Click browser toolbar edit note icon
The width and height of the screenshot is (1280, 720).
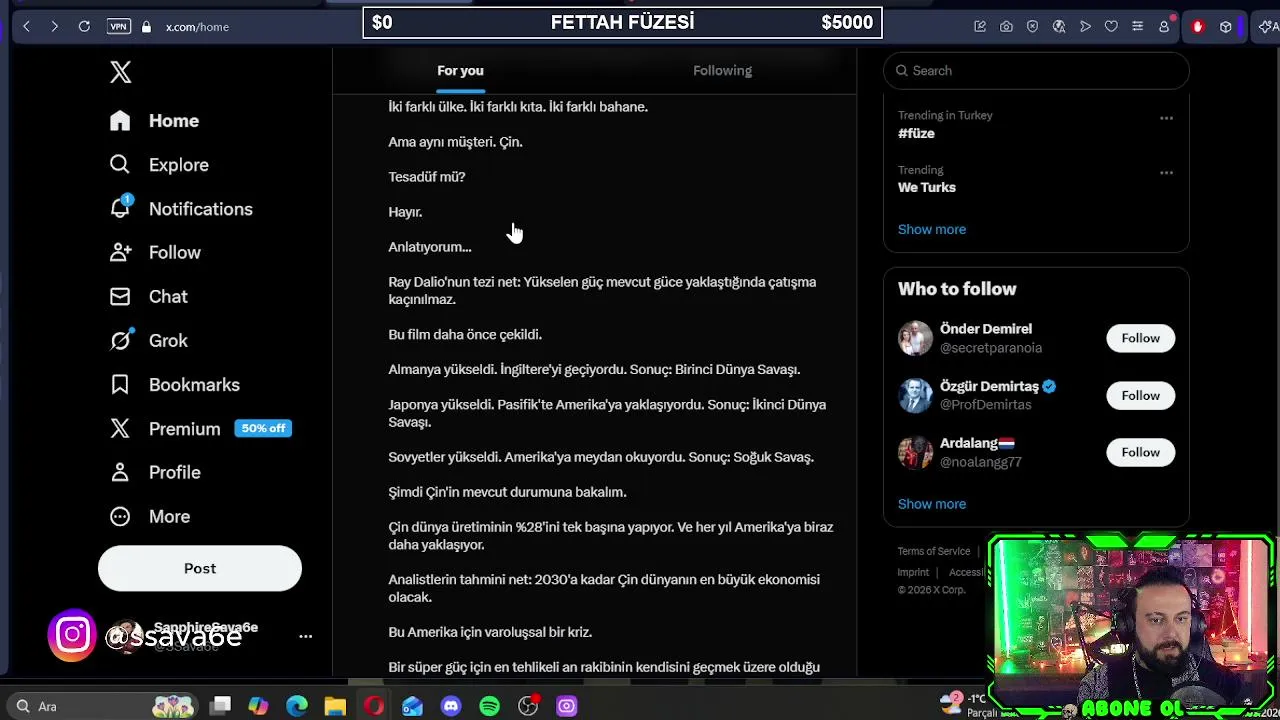[x=980, y=27]
